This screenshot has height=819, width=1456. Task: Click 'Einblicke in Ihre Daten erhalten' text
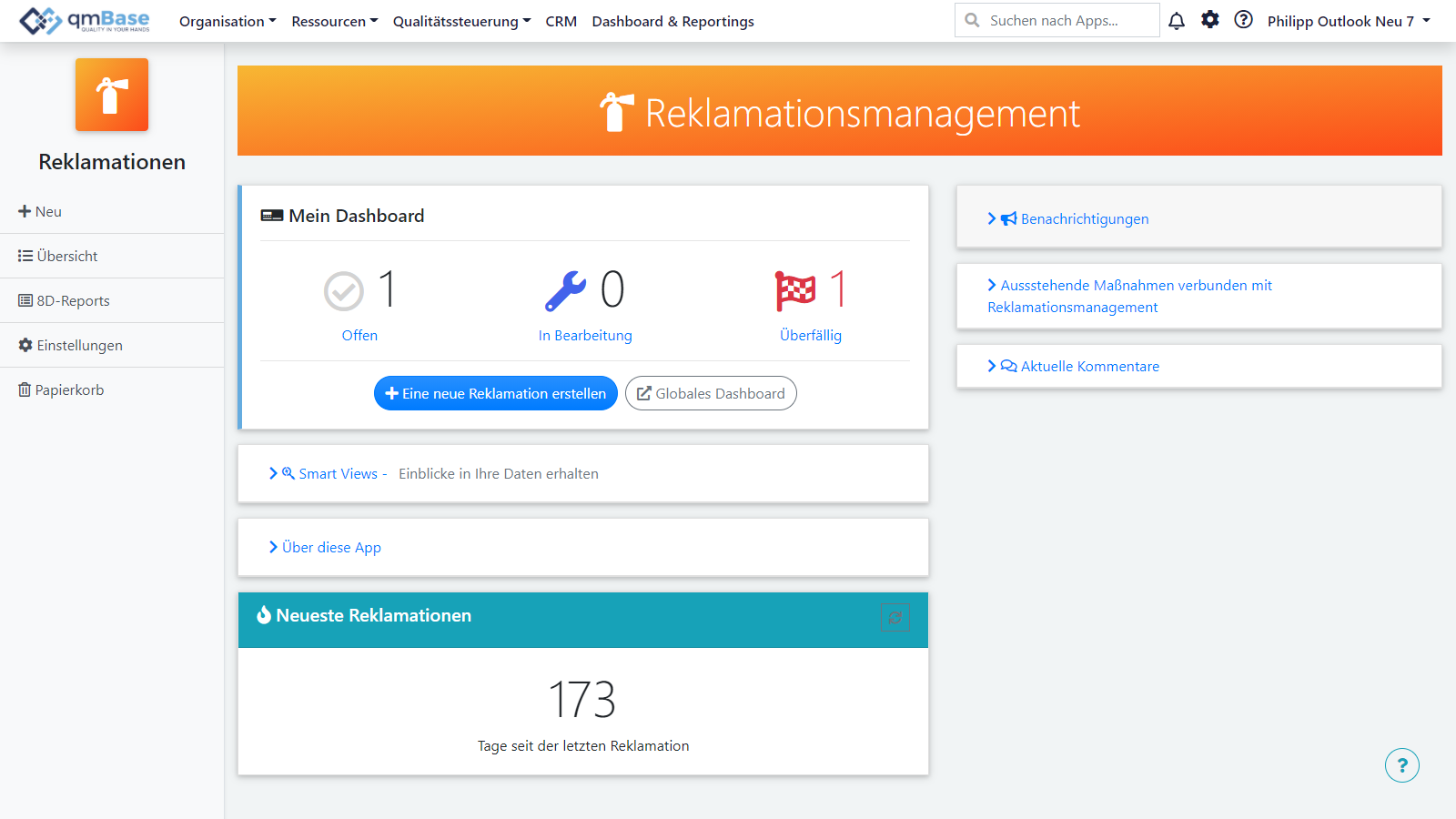[x=499, y=473]
